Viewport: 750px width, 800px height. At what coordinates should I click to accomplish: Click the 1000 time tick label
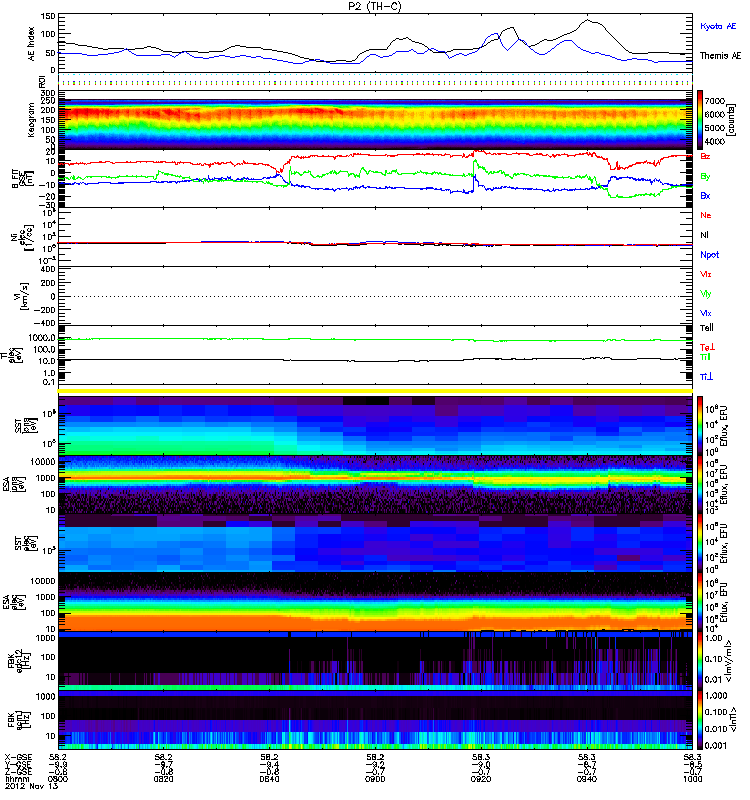pyautogui.click(x=692, y=779)
